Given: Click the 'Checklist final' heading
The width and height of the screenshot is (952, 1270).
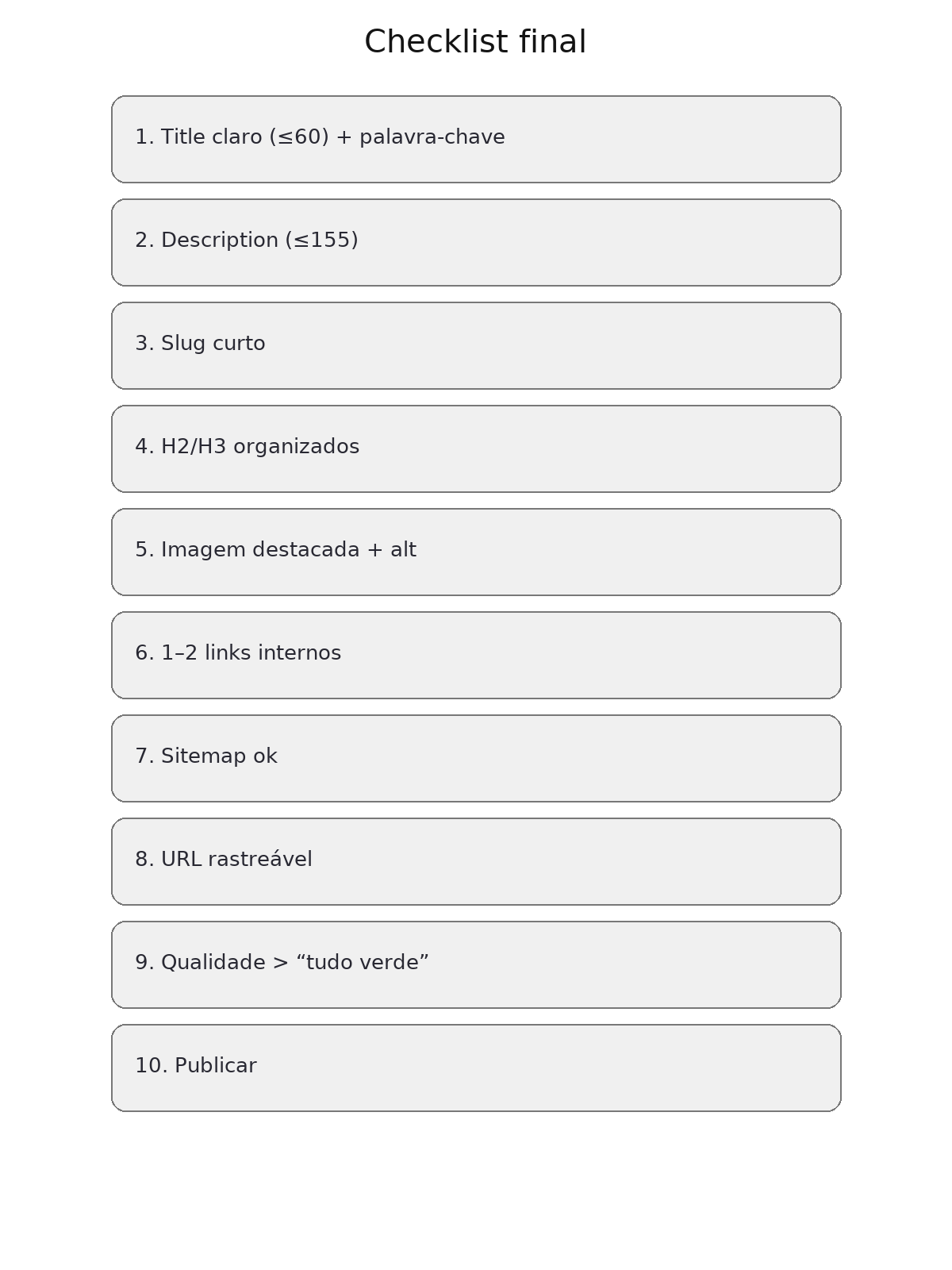Looking at the screenshot, I should 475,42.
